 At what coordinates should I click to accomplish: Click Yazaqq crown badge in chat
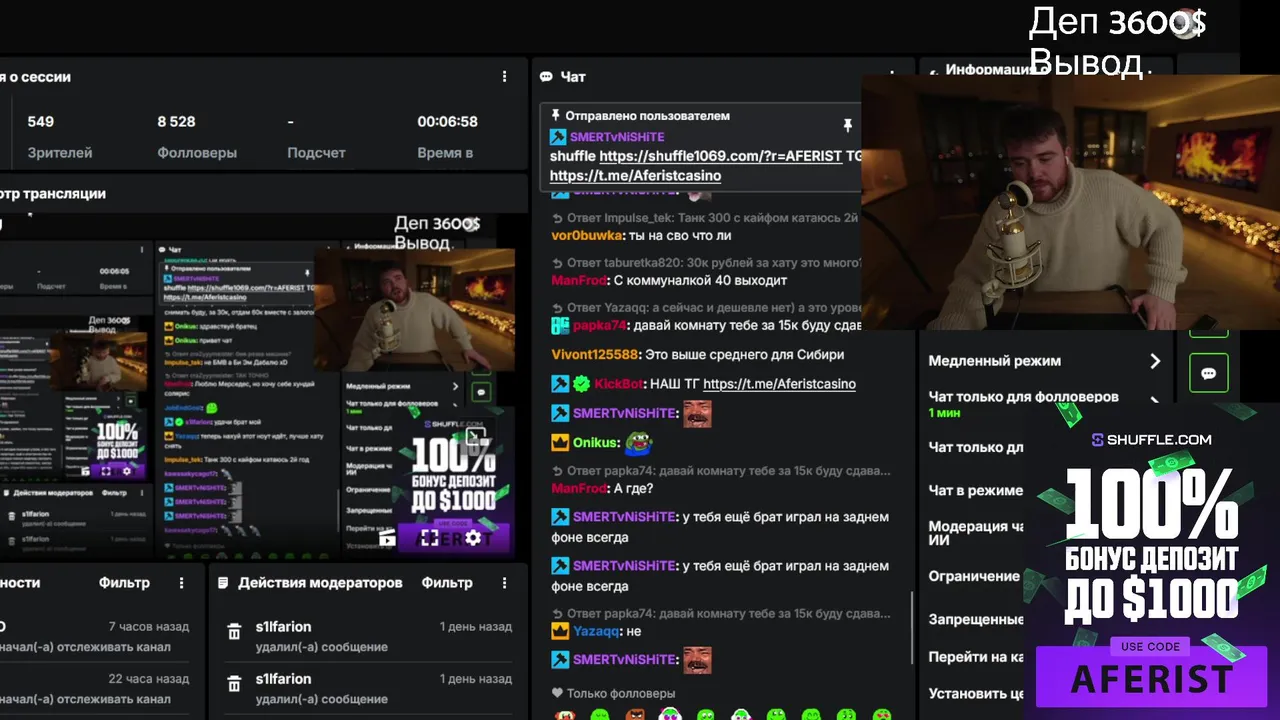click(560, 631)
